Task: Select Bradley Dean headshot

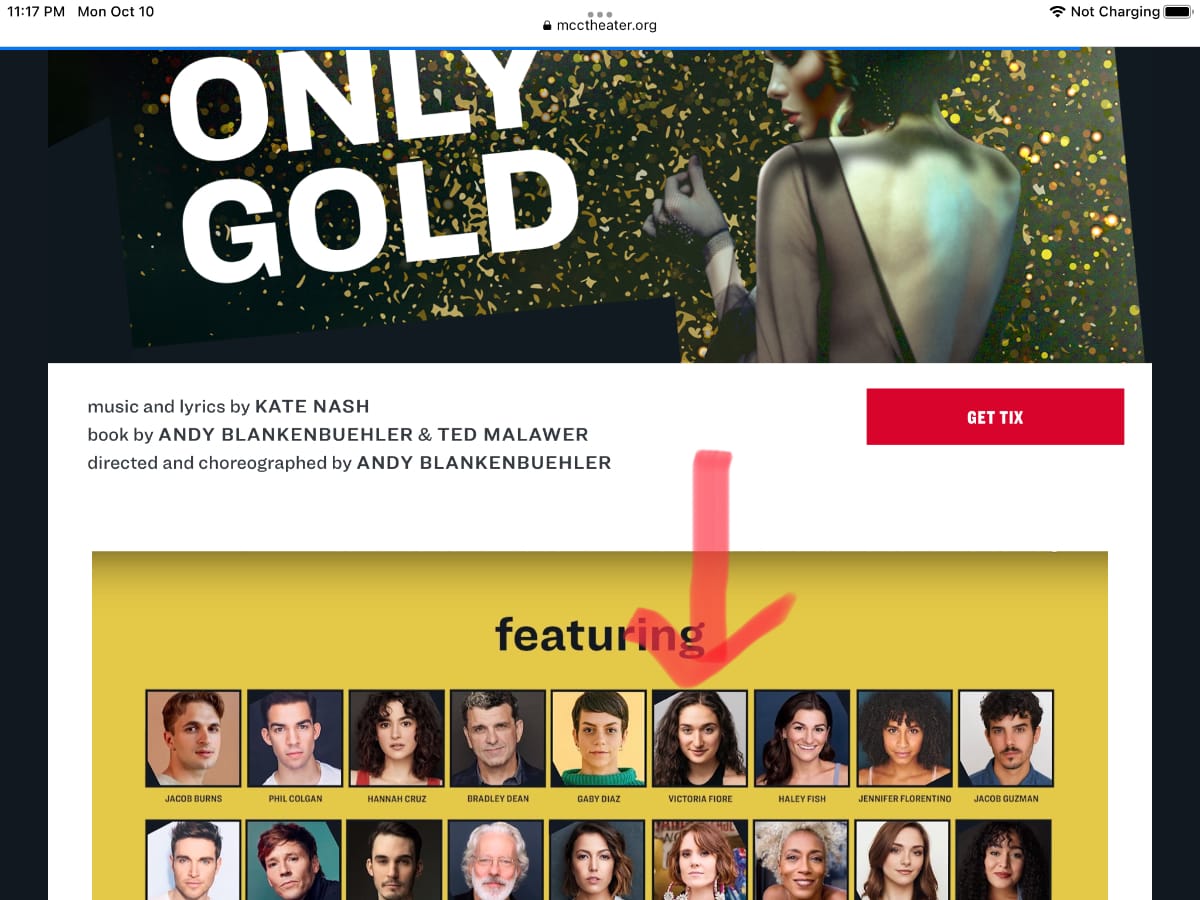Action: (x=497, y=738)
